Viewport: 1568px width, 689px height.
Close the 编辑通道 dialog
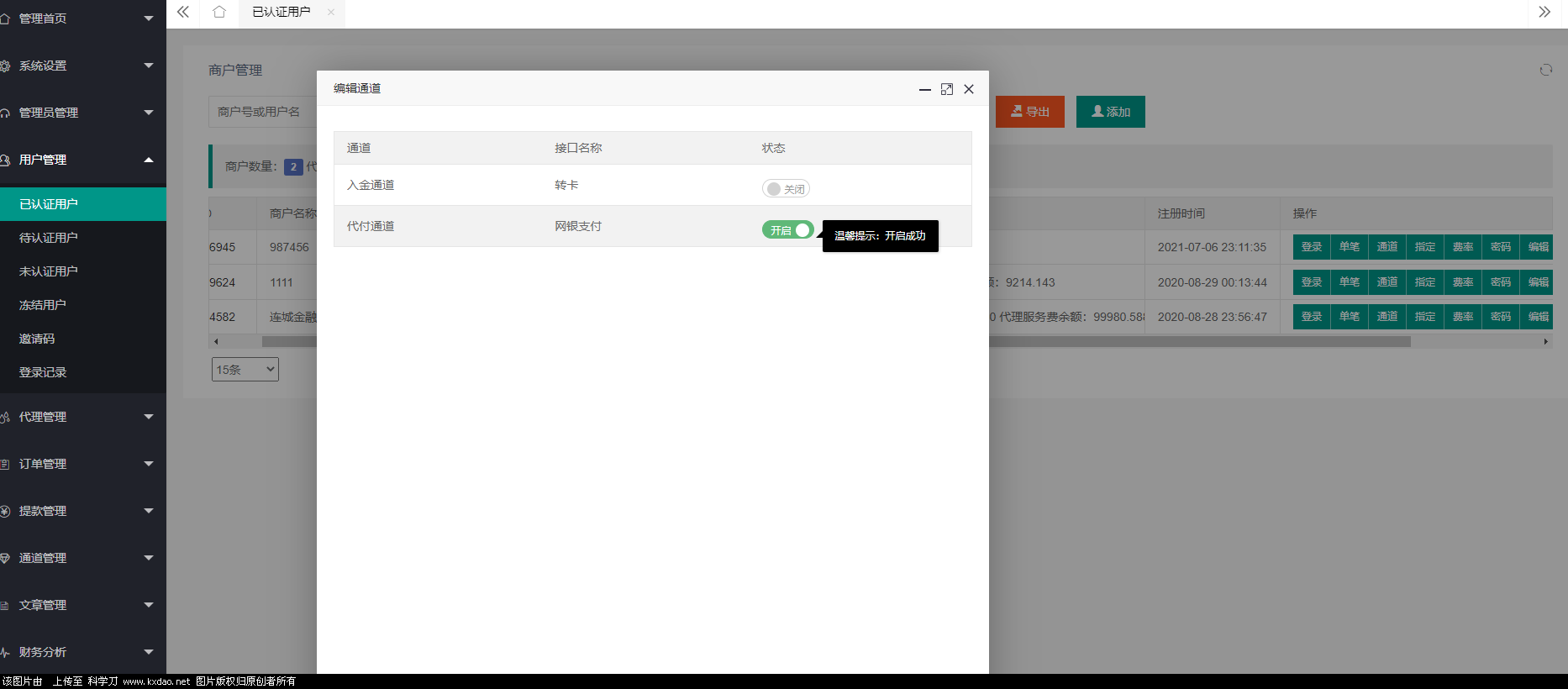pyautogui.click(x=969, y=89)
